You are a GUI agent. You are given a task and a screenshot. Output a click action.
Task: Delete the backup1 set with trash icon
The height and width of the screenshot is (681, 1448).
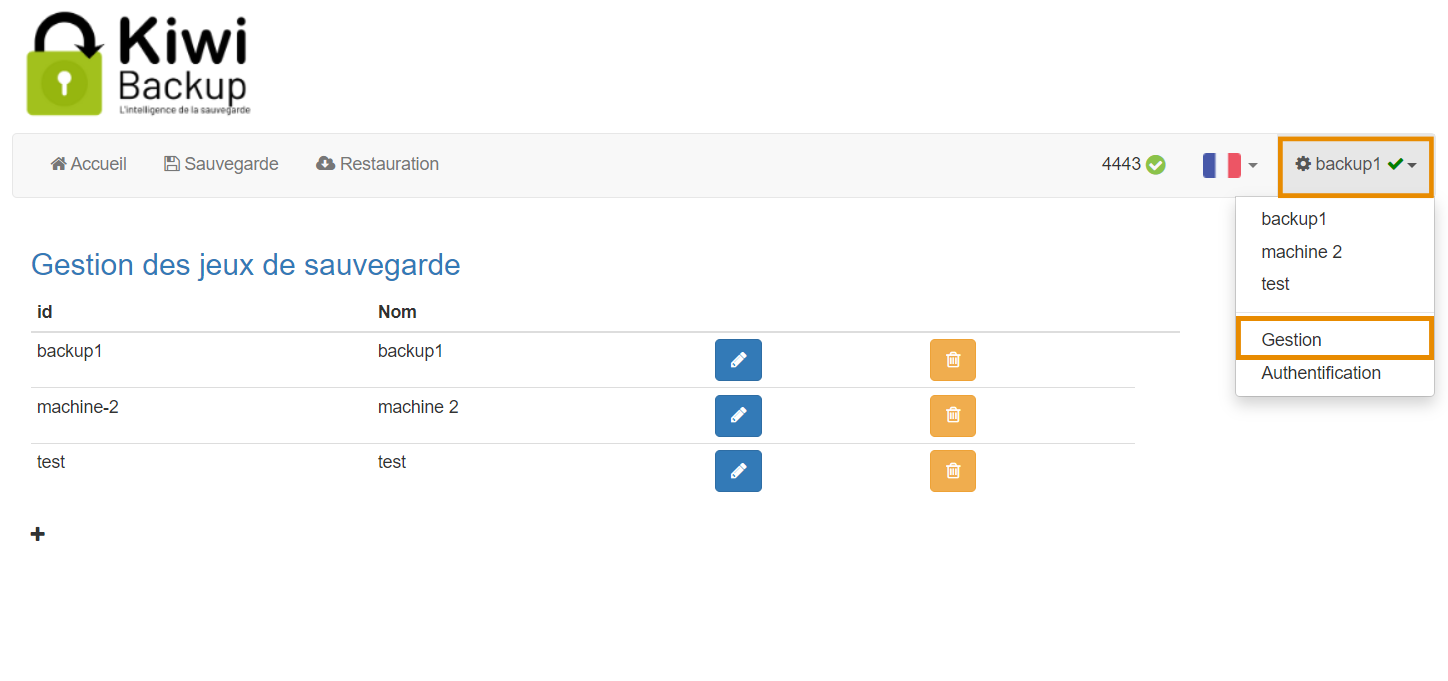click(952, 360)
